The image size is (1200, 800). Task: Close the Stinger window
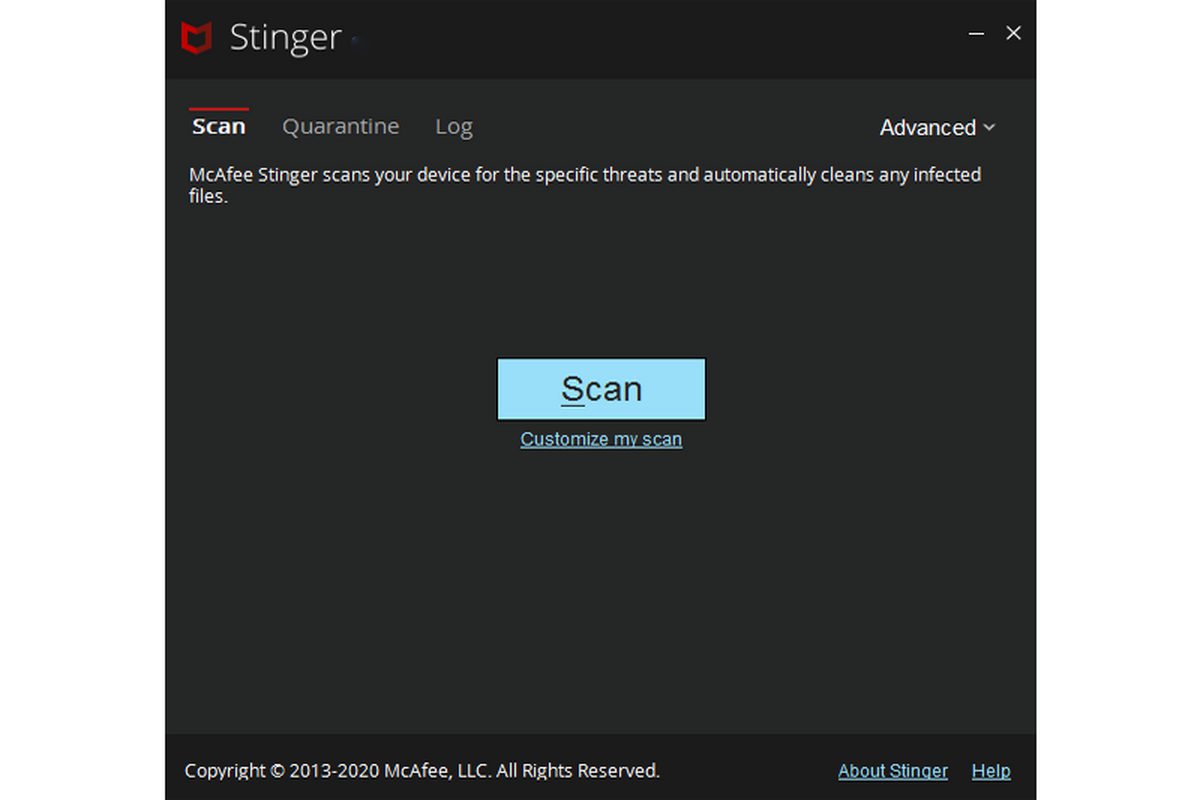1013,33
